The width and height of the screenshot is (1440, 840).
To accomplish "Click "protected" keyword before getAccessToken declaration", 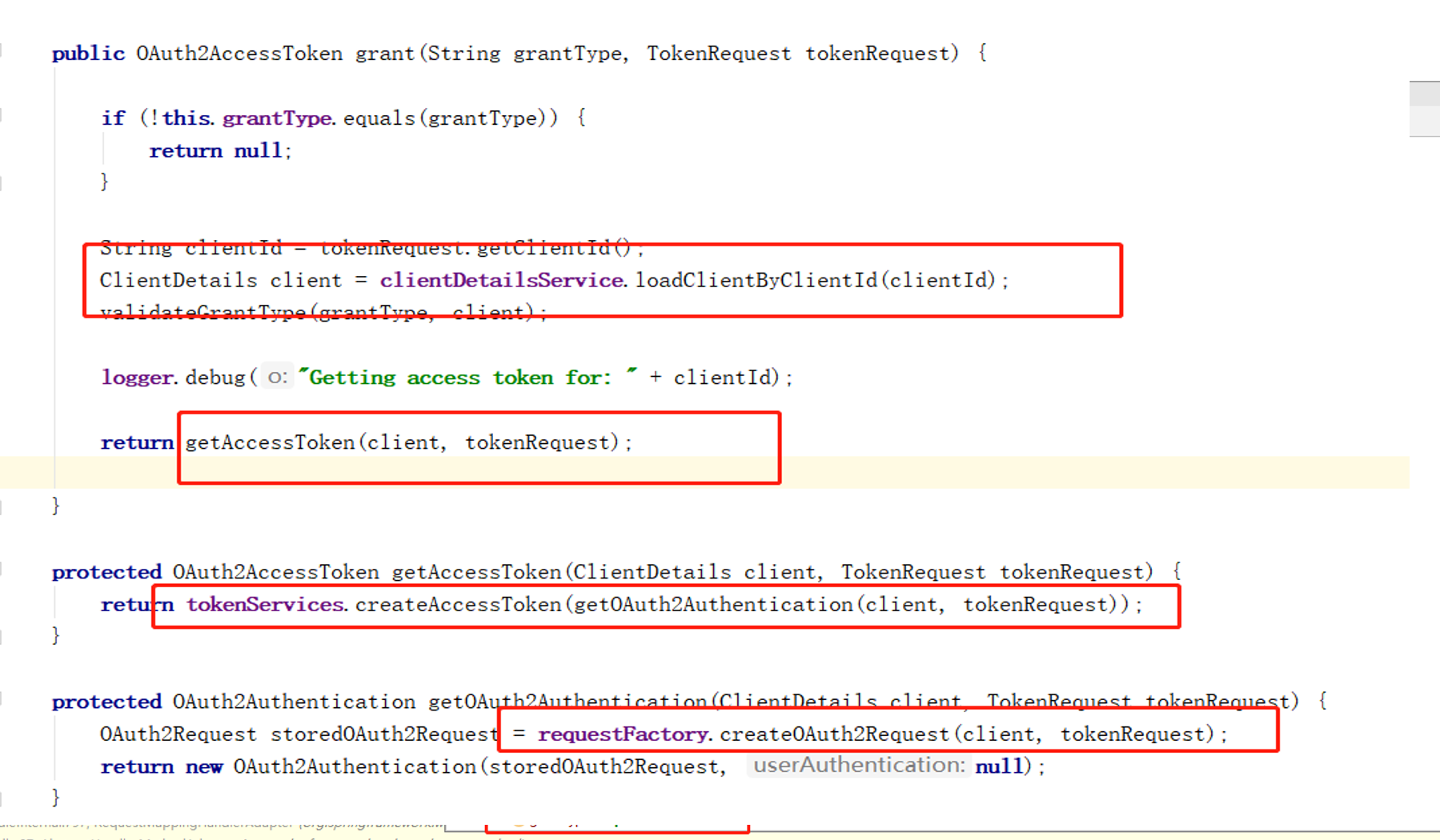I will point(106,572).
